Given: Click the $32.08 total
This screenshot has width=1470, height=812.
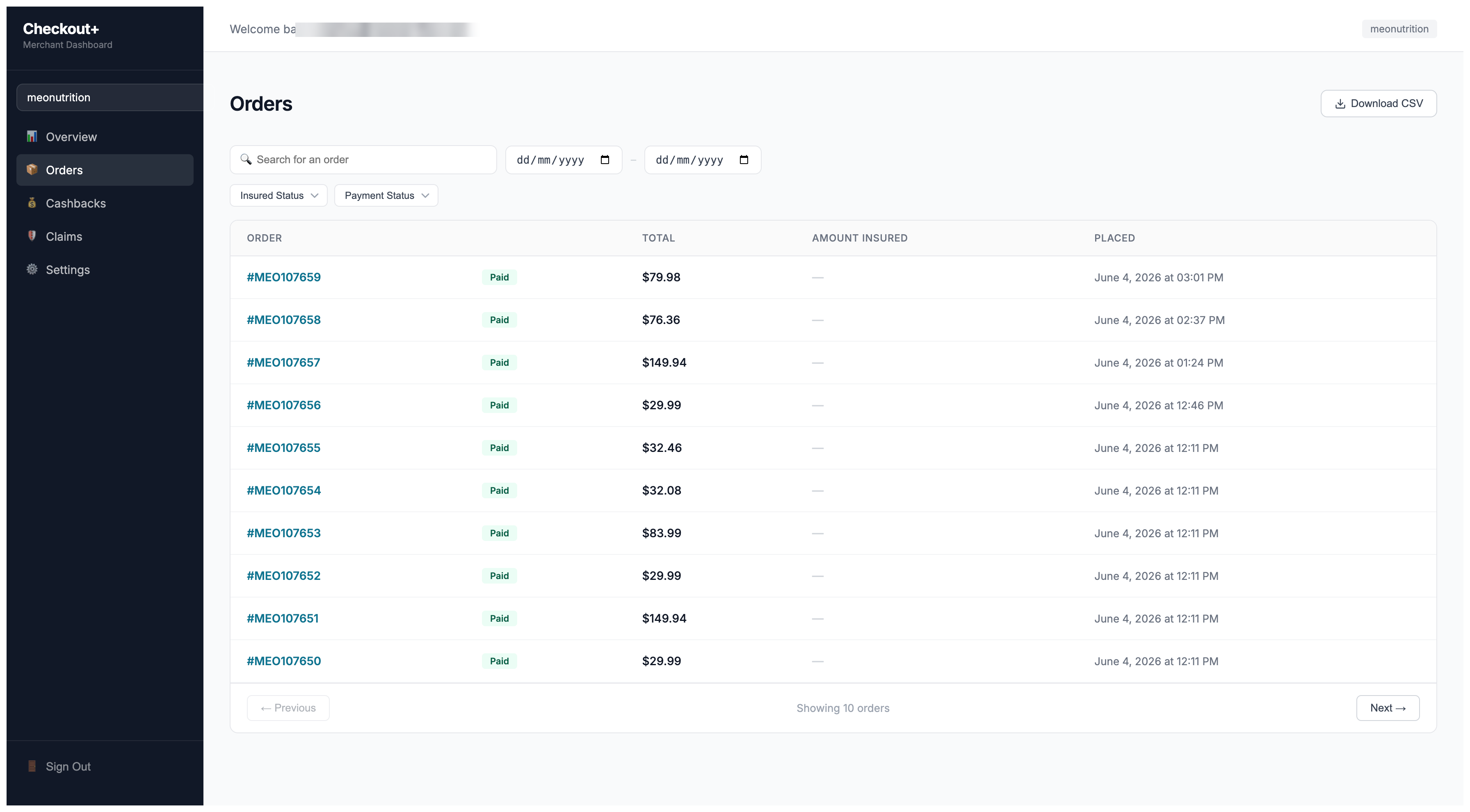Looking at the screenshot, I should click(662, 490).
